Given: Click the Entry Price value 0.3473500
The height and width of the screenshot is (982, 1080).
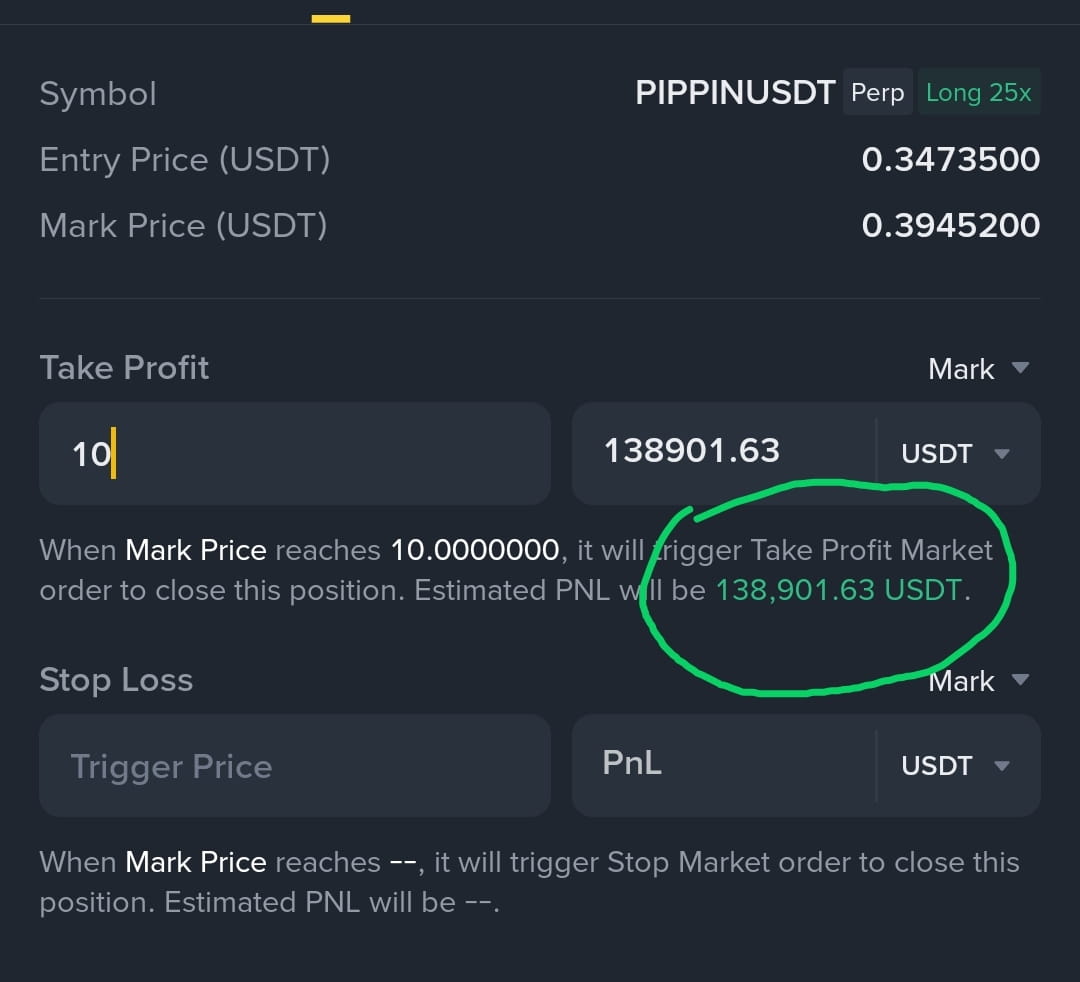Looking at the screenshot, I should pyautogui.click(x=951, y=160).
